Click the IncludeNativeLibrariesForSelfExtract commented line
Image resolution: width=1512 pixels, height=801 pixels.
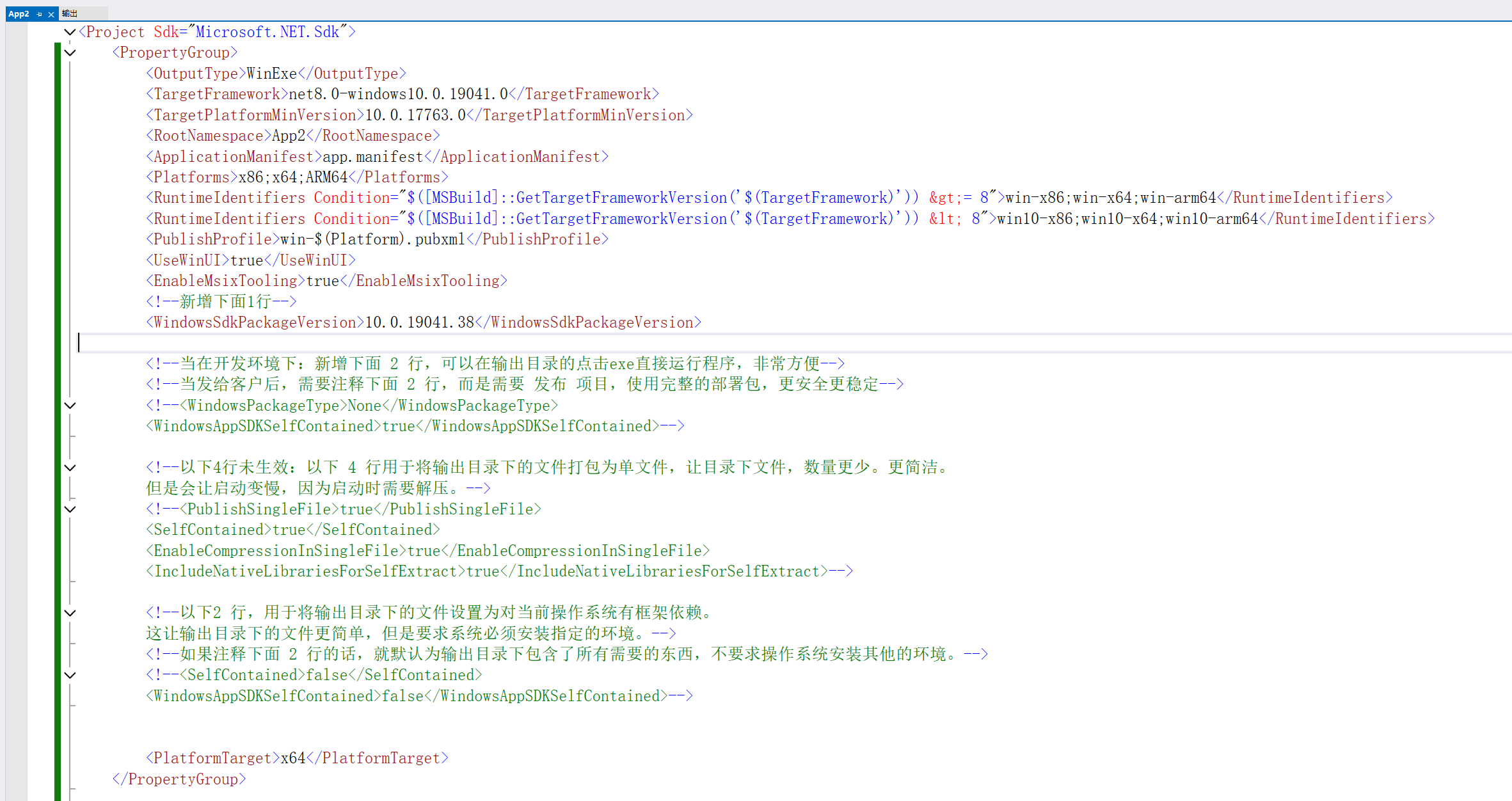tap(500, 571)
